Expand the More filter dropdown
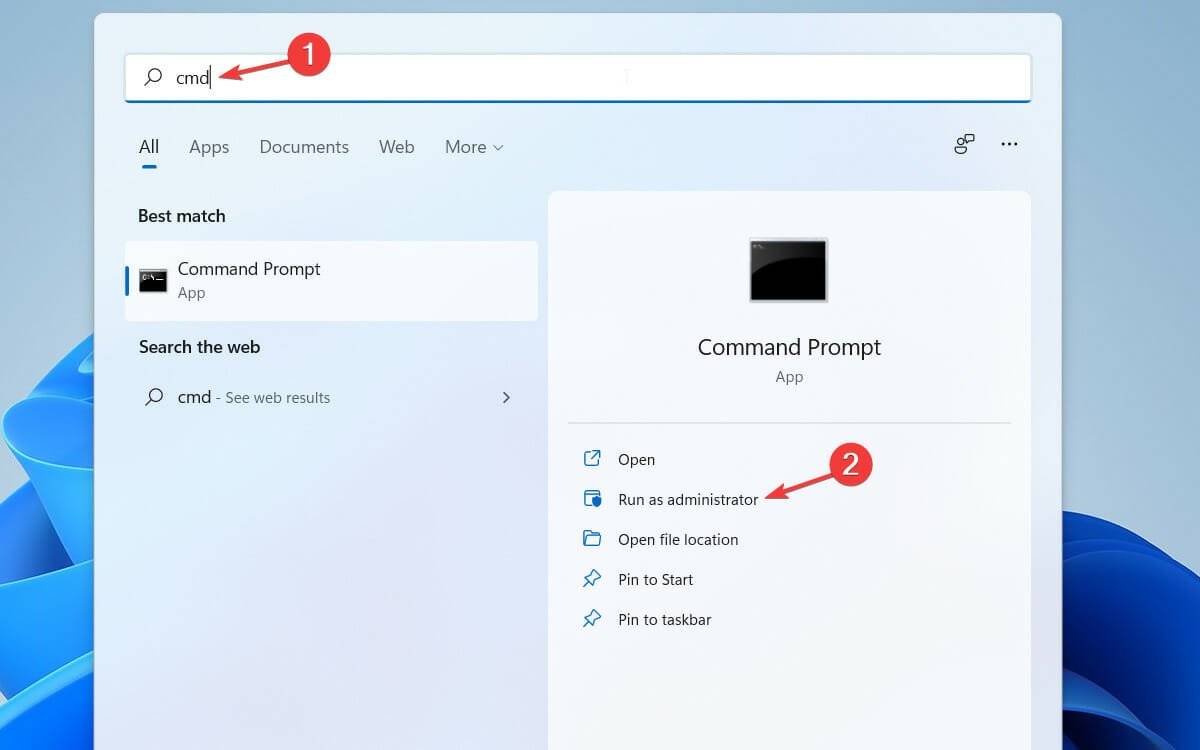1200x750 pixels. point(473,147)
